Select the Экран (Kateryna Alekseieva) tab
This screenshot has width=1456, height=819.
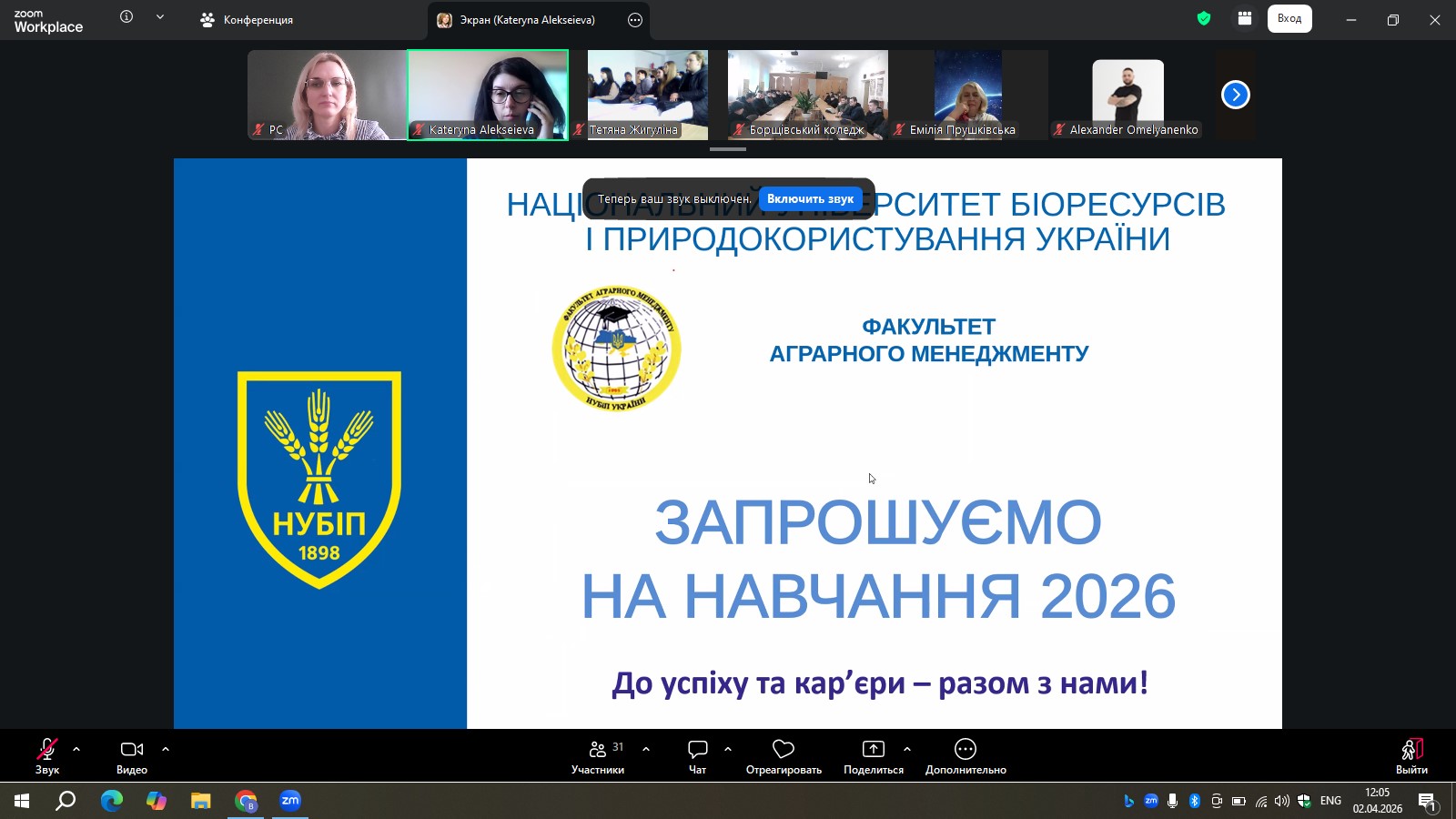(526, 20)
